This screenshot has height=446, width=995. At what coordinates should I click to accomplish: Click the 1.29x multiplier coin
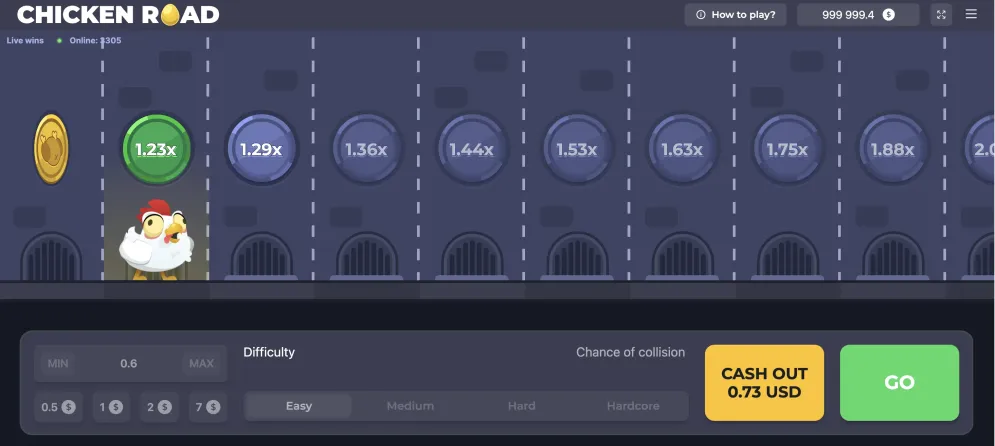pos(261,149)
